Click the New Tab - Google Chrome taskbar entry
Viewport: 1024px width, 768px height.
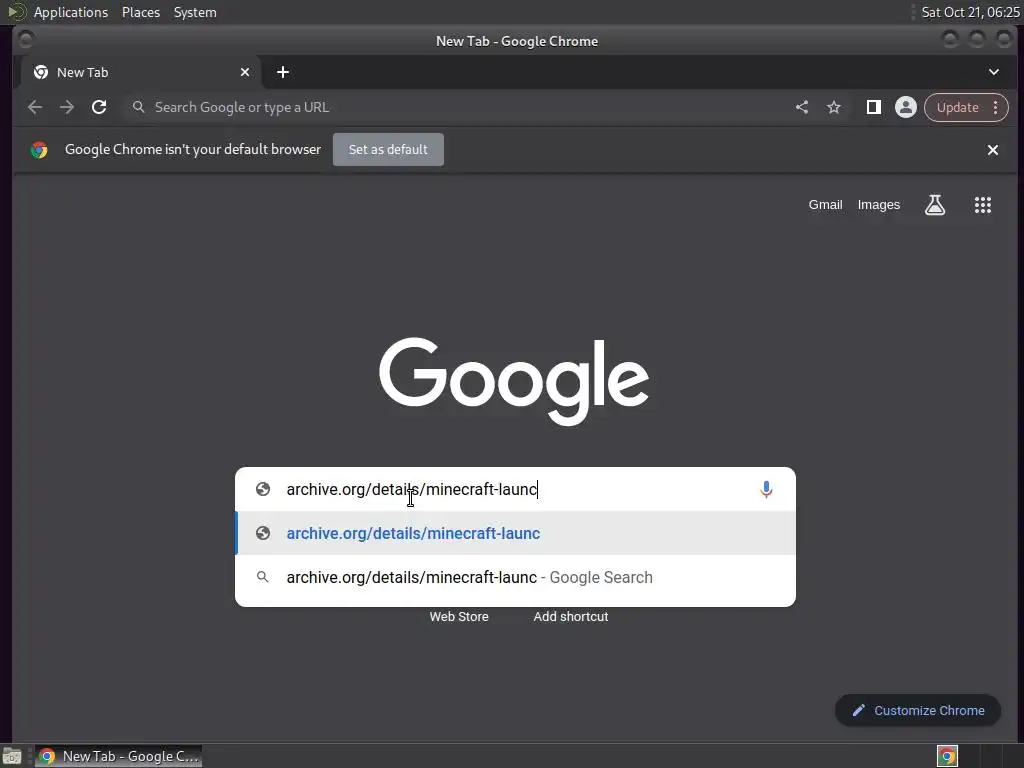click(118, 756)
